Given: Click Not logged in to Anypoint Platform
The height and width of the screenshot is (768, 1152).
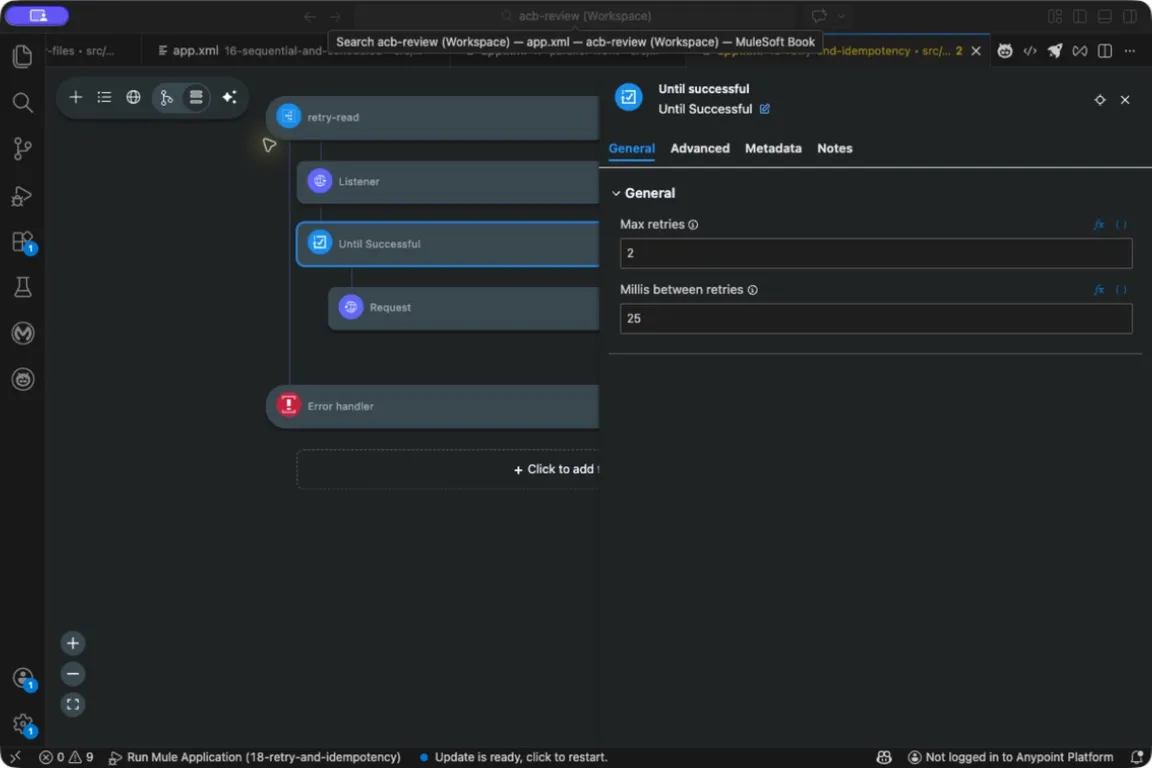Looking at the screenshot, I should click(x=1011, y=757).
